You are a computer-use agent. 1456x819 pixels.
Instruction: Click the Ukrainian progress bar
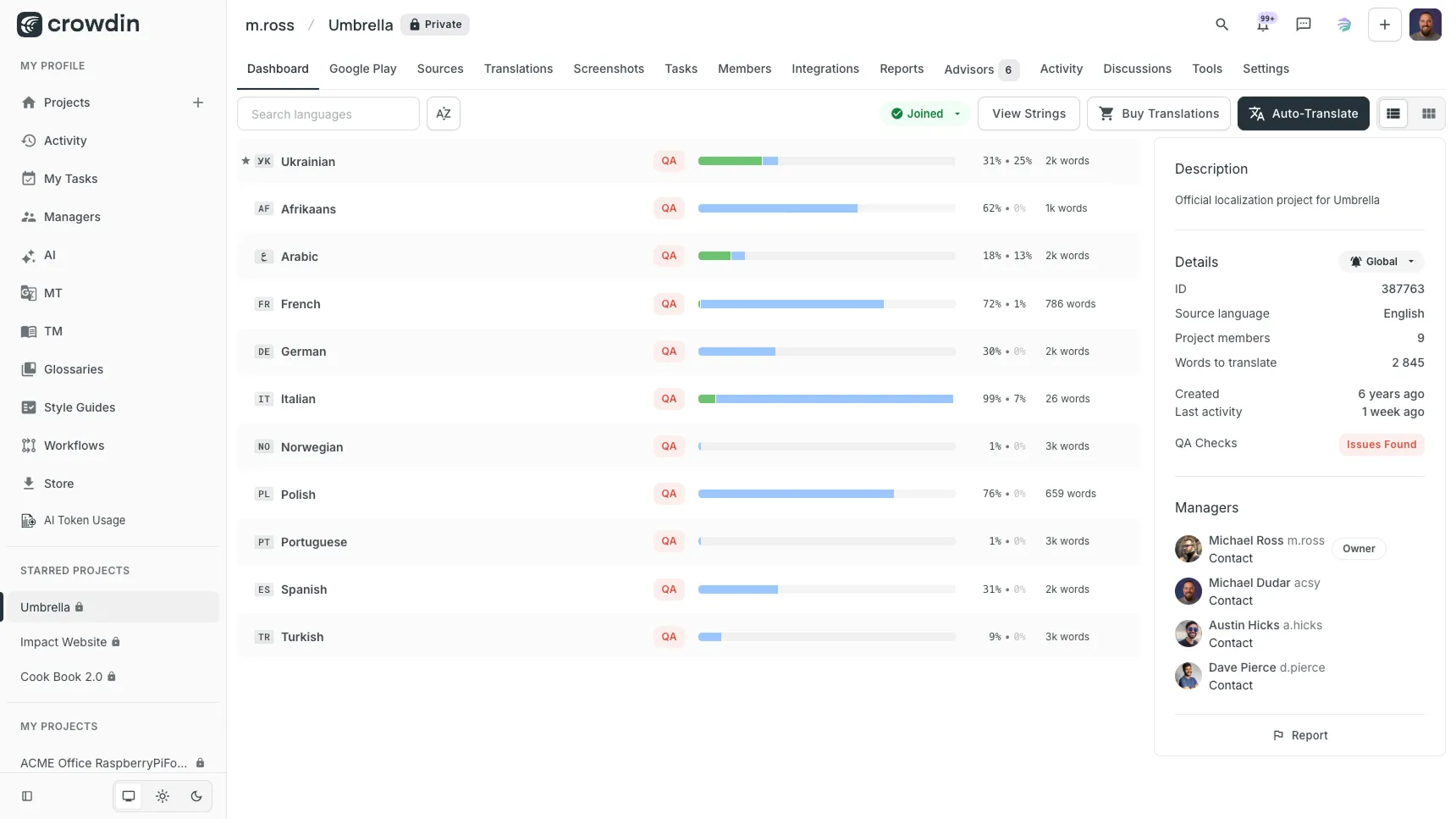pyautogui.click(x=826, y=161)
